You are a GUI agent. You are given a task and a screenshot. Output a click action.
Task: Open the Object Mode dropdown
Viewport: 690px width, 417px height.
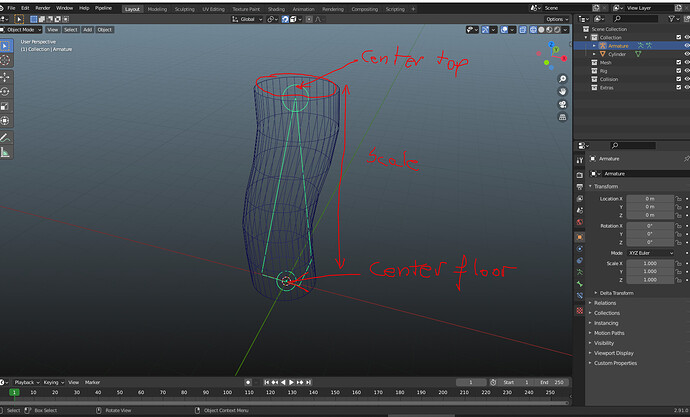pyautogui.click(x=21, y=29)
